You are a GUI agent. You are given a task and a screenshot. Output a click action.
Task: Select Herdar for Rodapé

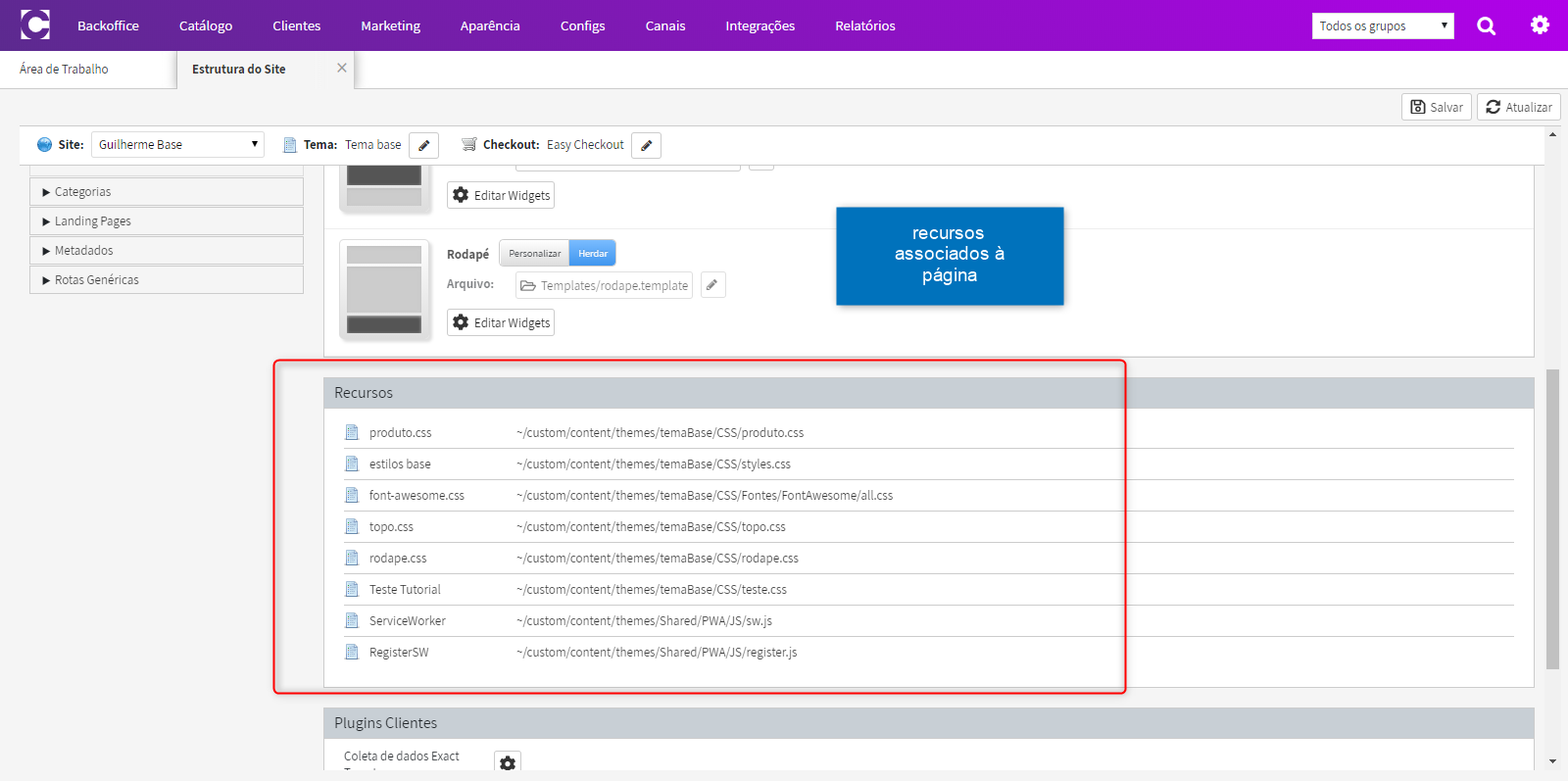click(593, 254)
